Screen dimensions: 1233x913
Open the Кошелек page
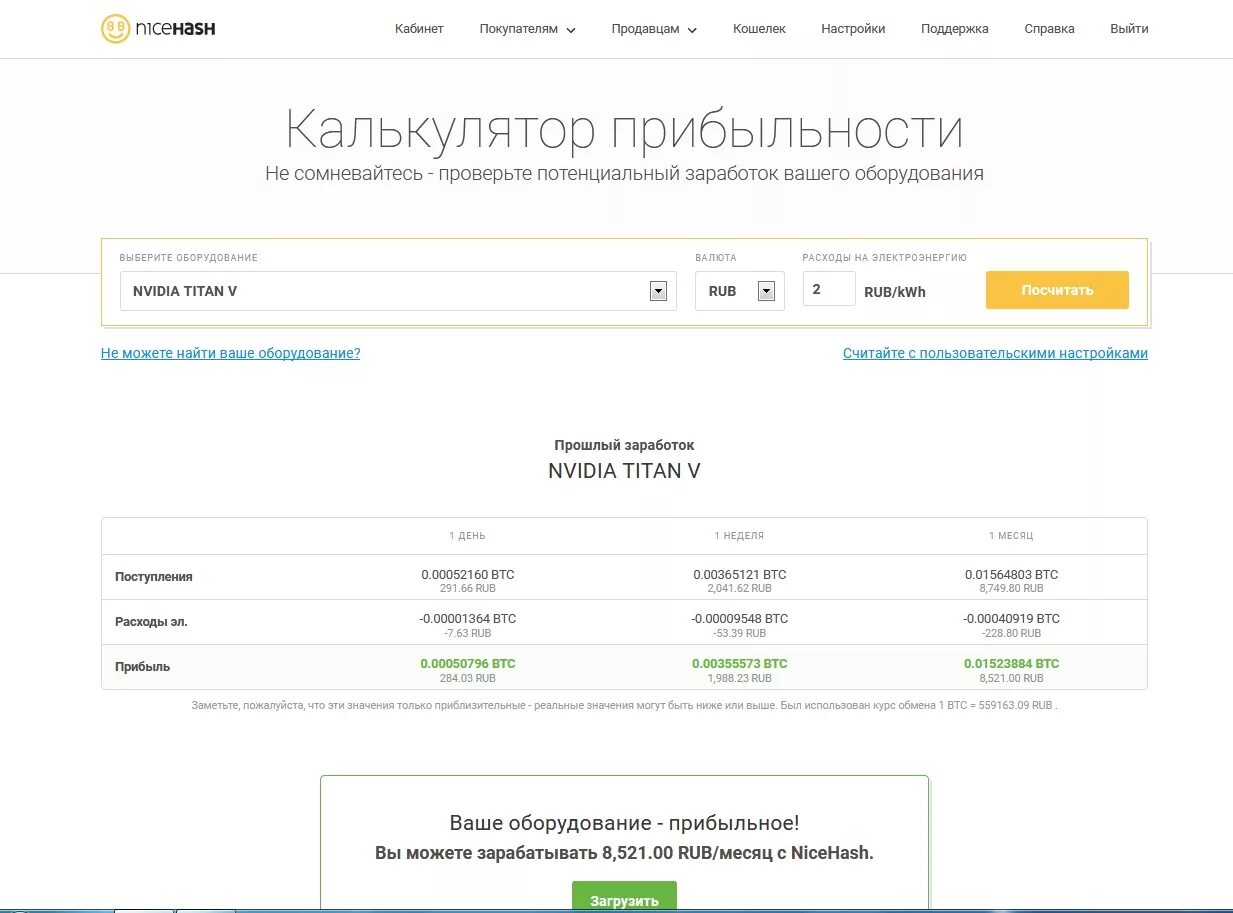759,29
